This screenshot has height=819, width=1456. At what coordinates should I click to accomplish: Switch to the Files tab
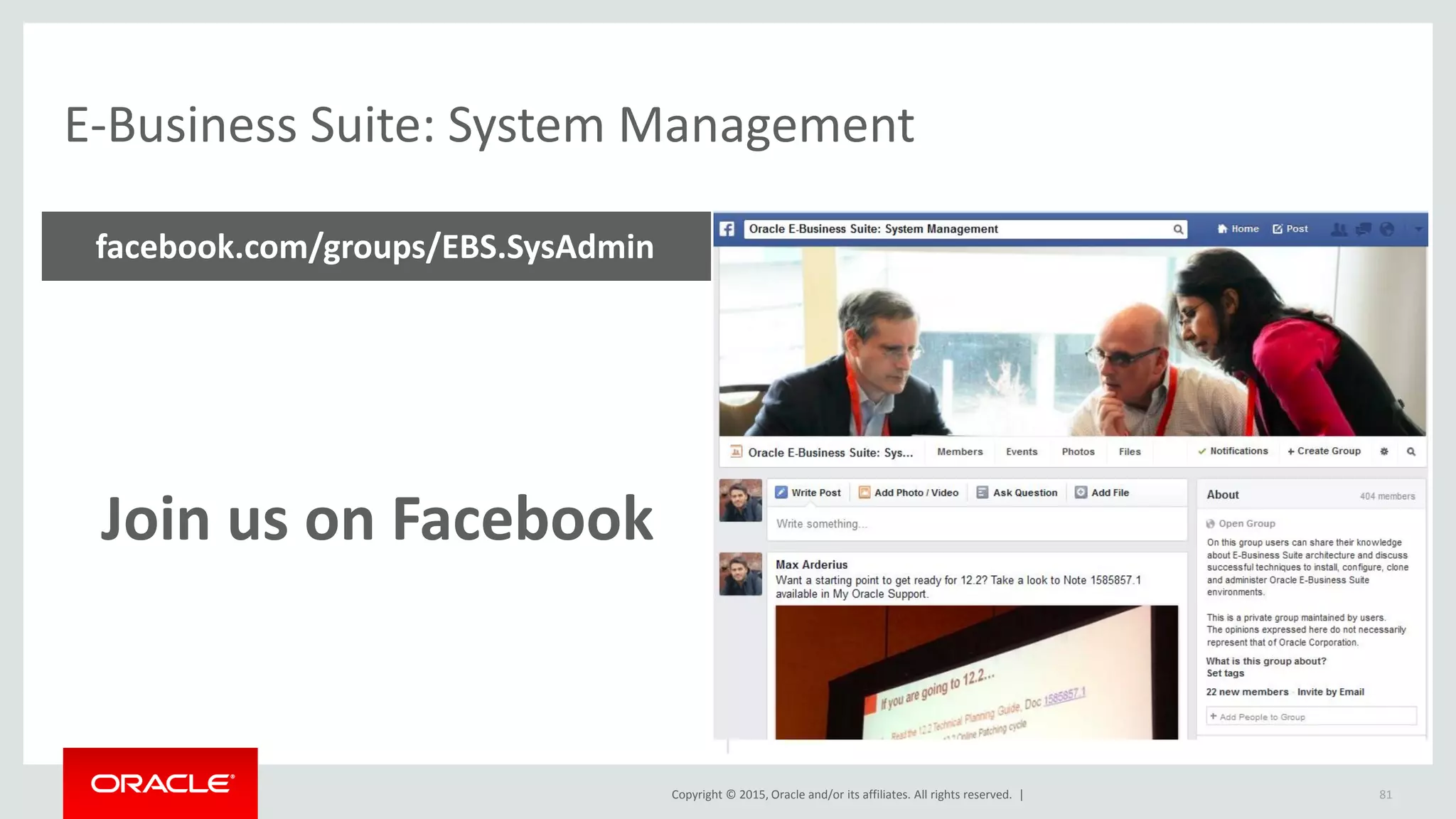pos(1130,451)
